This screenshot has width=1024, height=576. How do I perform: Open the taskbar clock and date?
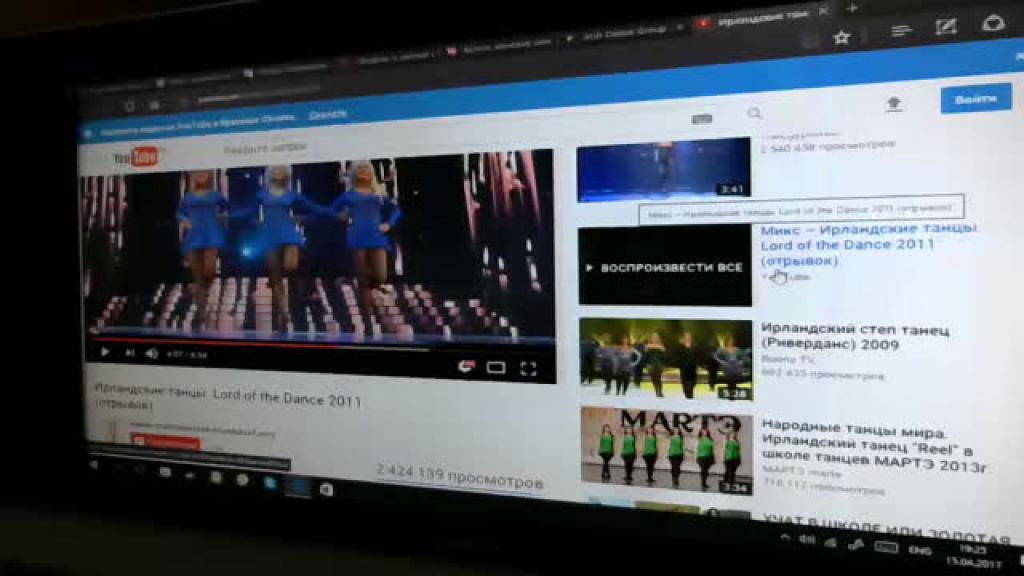click(x=973, y=555)
